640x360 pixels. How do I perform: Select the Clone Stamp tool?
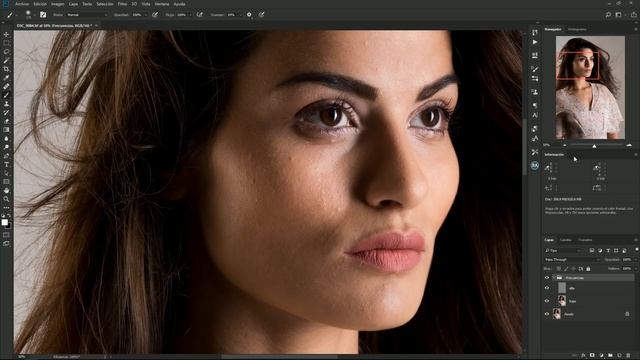click(x=6, y=104)
